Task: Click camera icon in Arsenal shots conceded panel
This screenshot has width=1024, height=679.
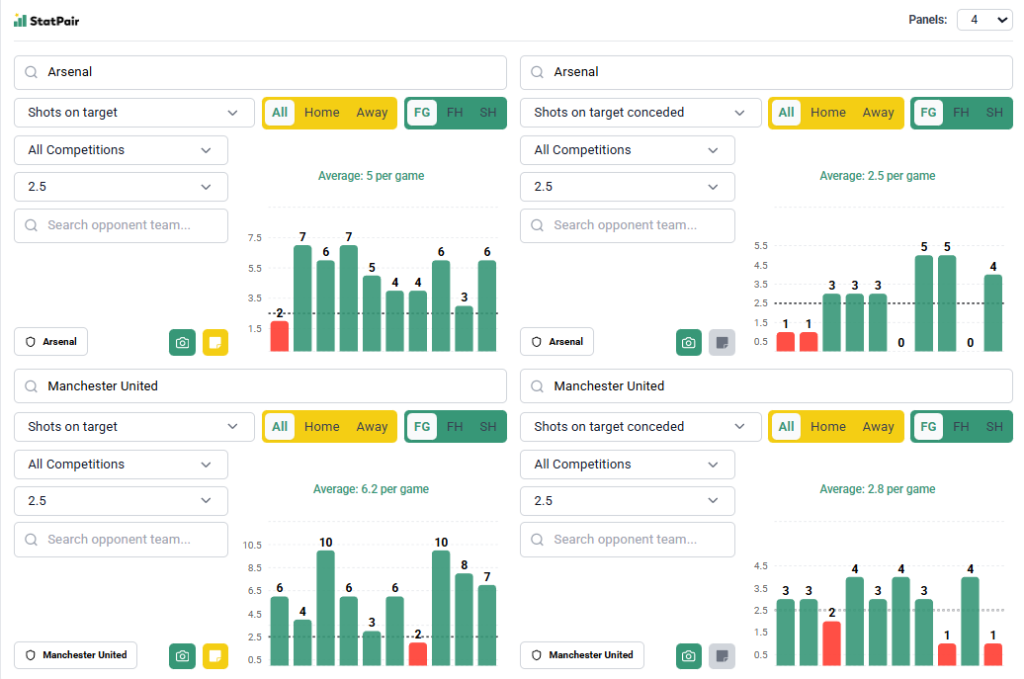Action: coord(688,342)
